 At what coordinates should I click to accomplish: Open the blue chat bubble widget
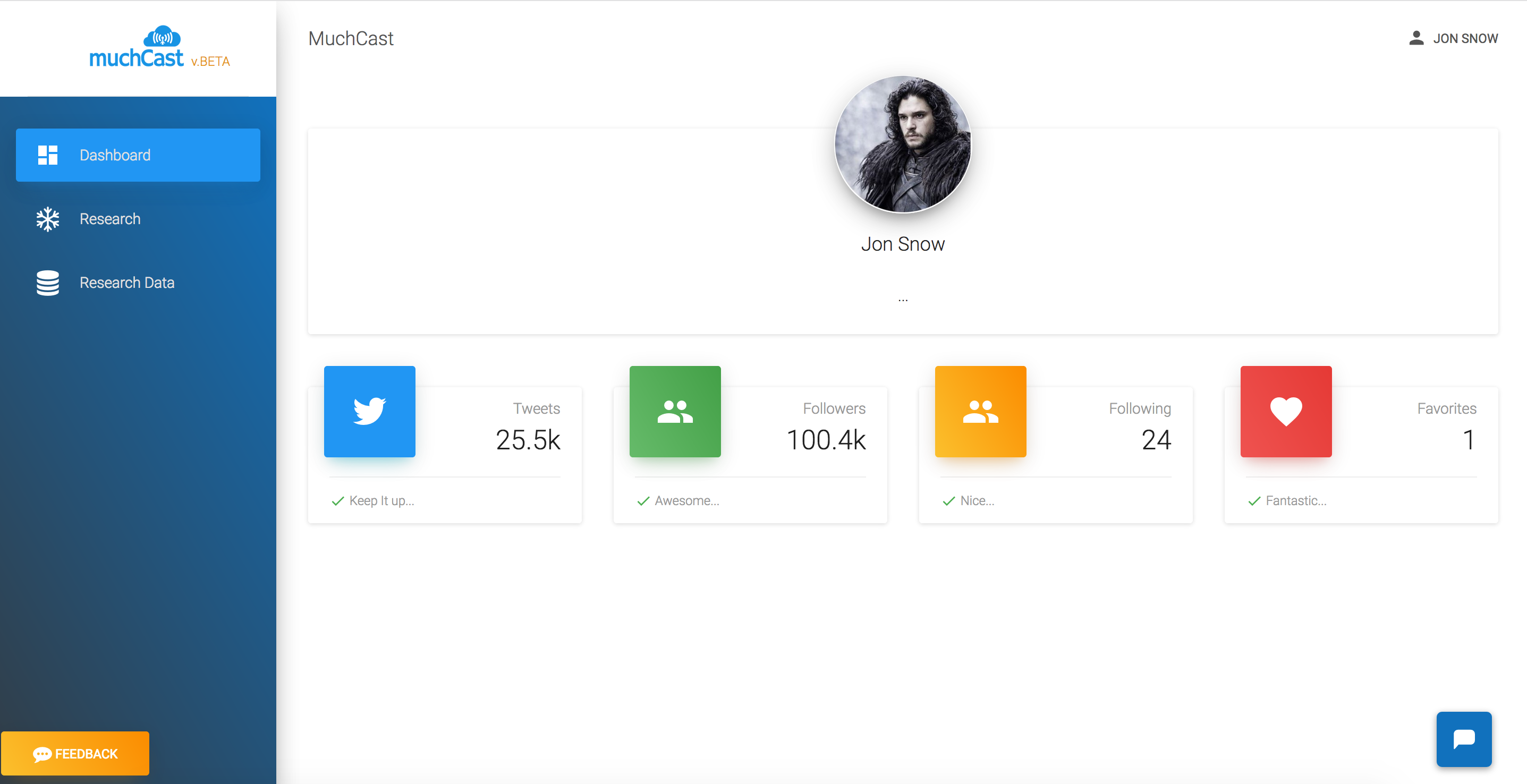[1463, 739]
